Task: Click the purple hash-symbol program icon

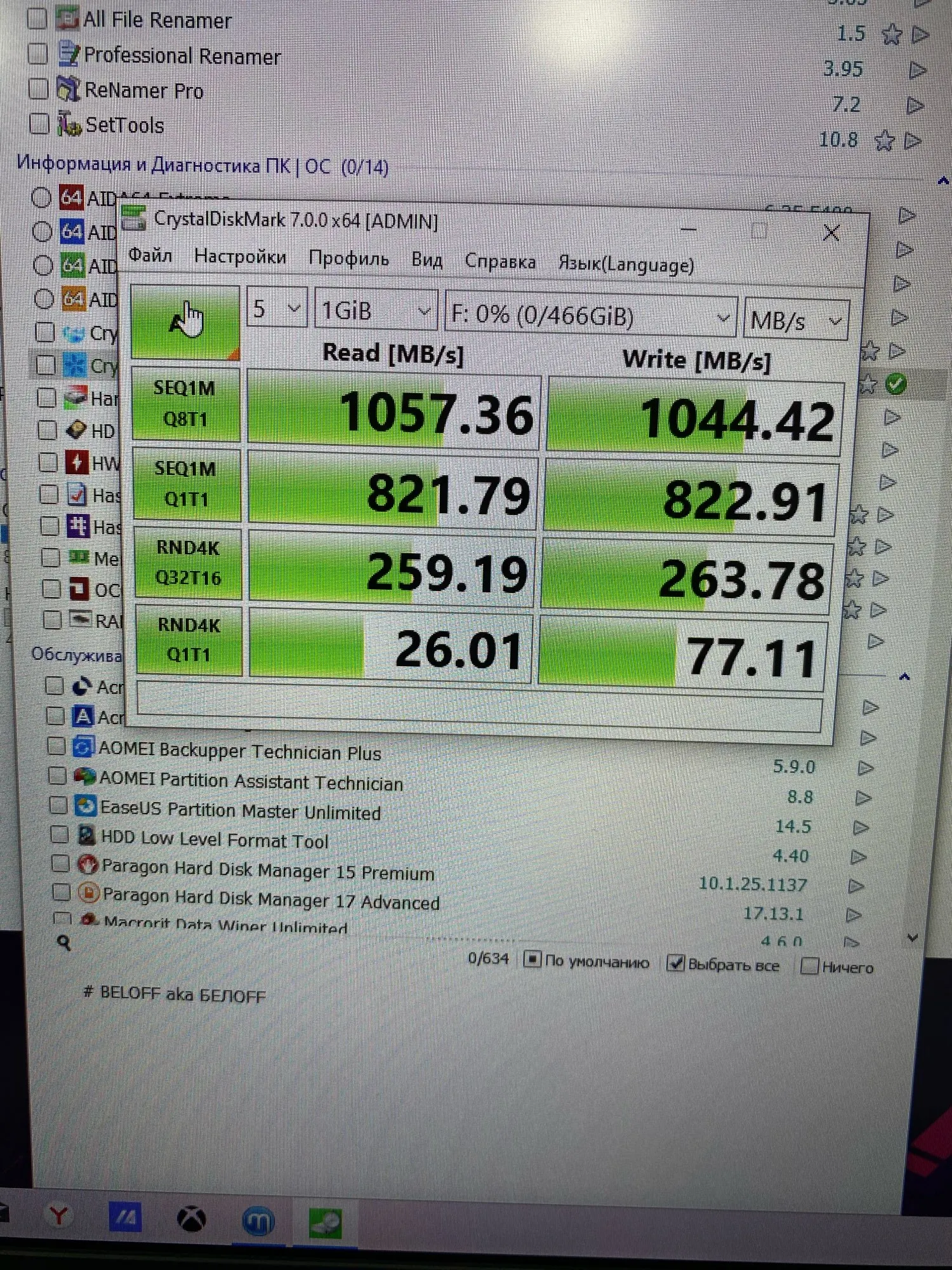Action: tap(78, 526)
